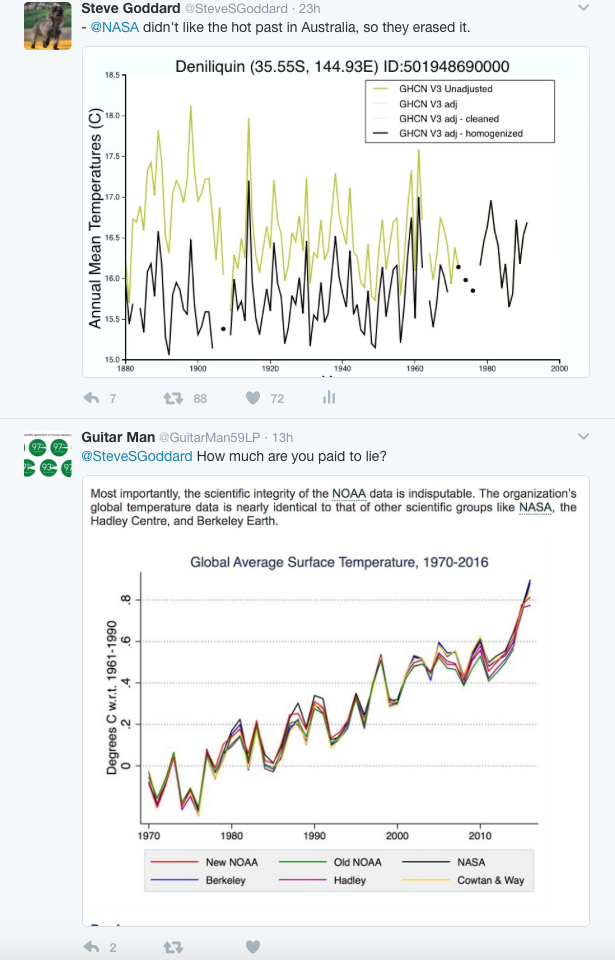Retweet Steve Goddard's Deniliquin tweet

coord(173,399)
